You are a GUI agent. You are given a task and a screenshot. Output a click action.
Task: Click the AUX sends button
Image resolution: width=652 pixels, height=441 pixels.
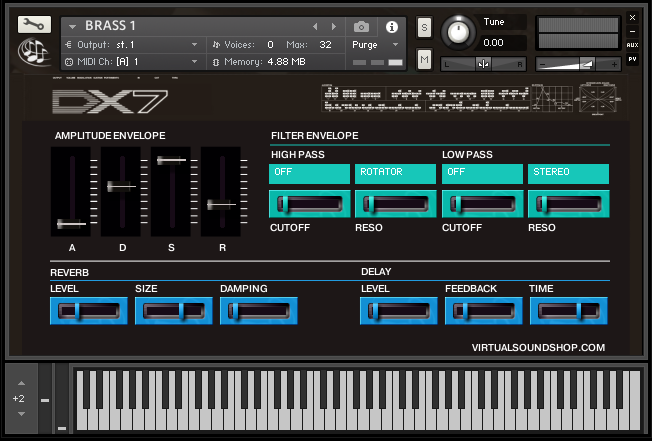coord(632,45)
